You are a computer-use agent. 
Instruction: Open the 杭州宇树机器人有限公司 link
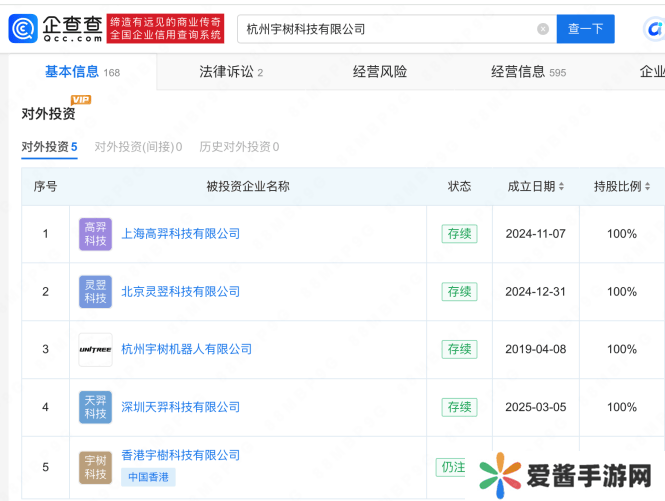tap(186, 350)
